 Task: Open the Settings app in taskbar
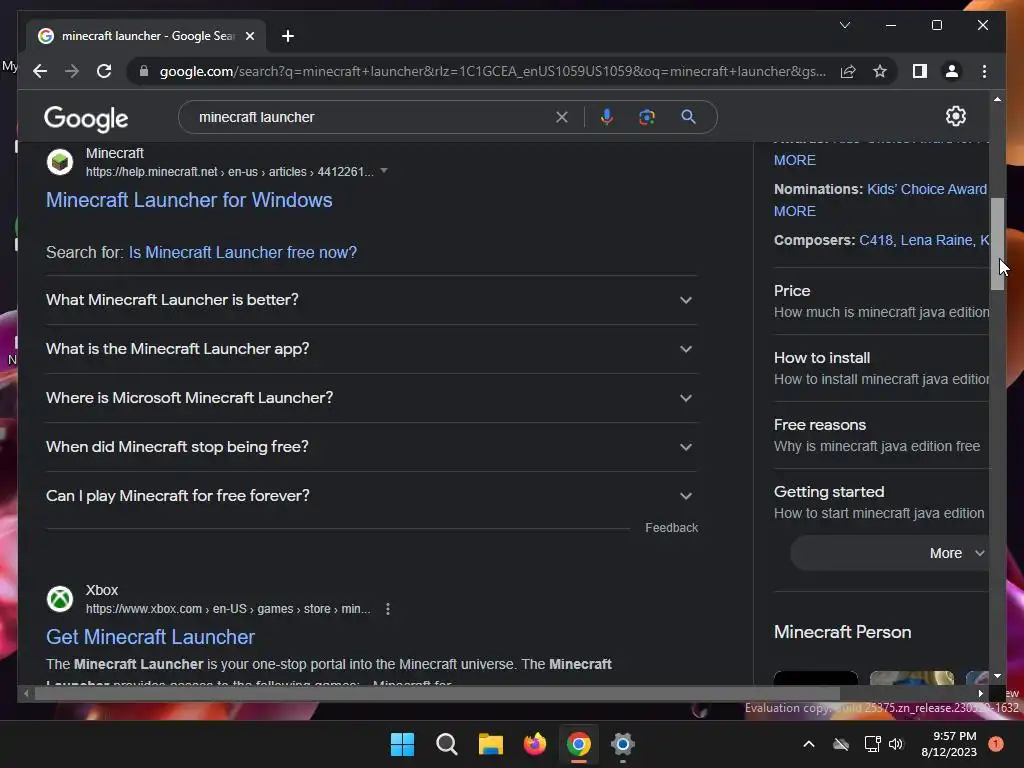click(x=622, y=744)
